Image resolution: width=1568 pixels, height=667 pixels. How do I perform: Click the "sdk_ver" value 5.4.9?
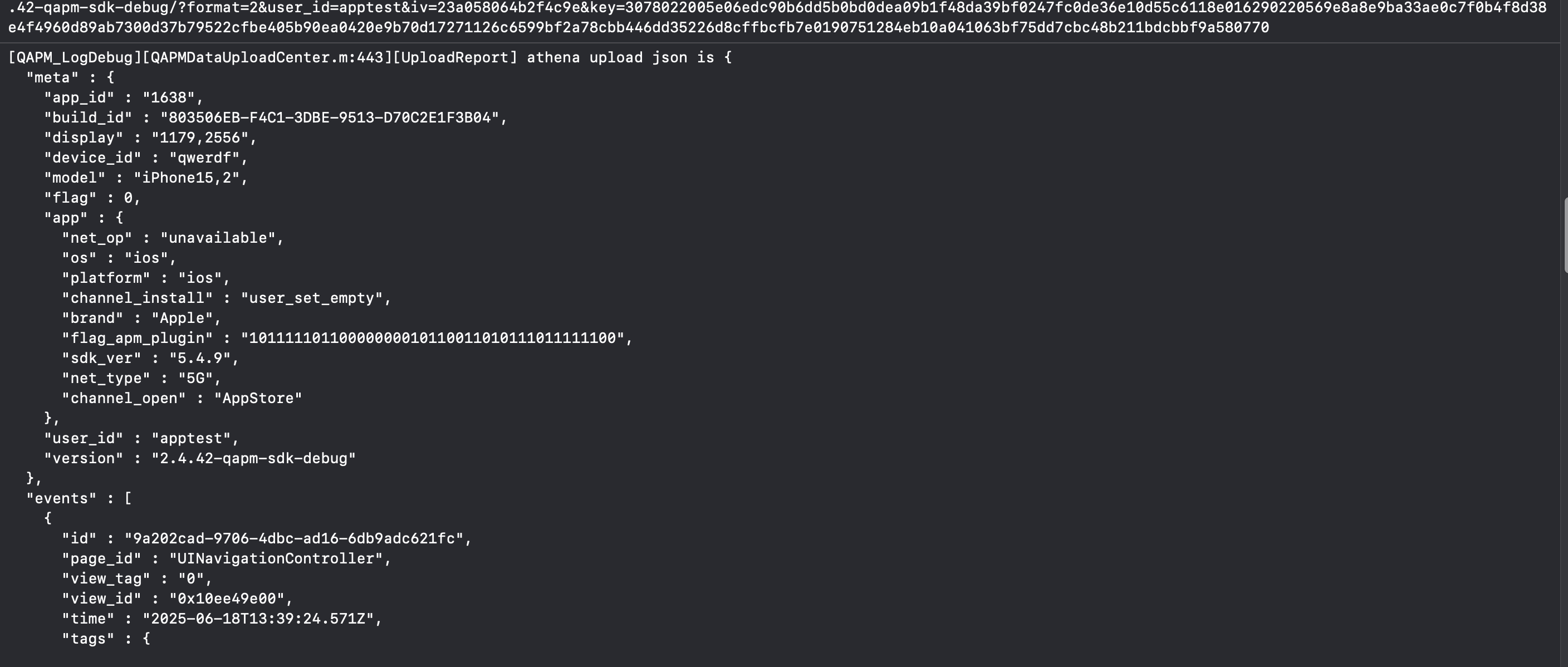coord(200,359)
